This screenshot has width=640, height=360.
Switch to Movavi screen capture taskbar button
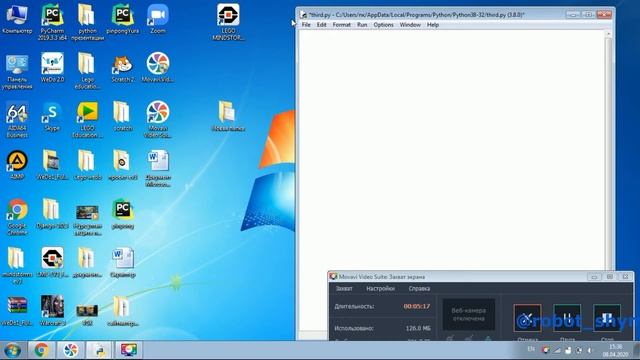pyautogui.click(x=128, y=350)
